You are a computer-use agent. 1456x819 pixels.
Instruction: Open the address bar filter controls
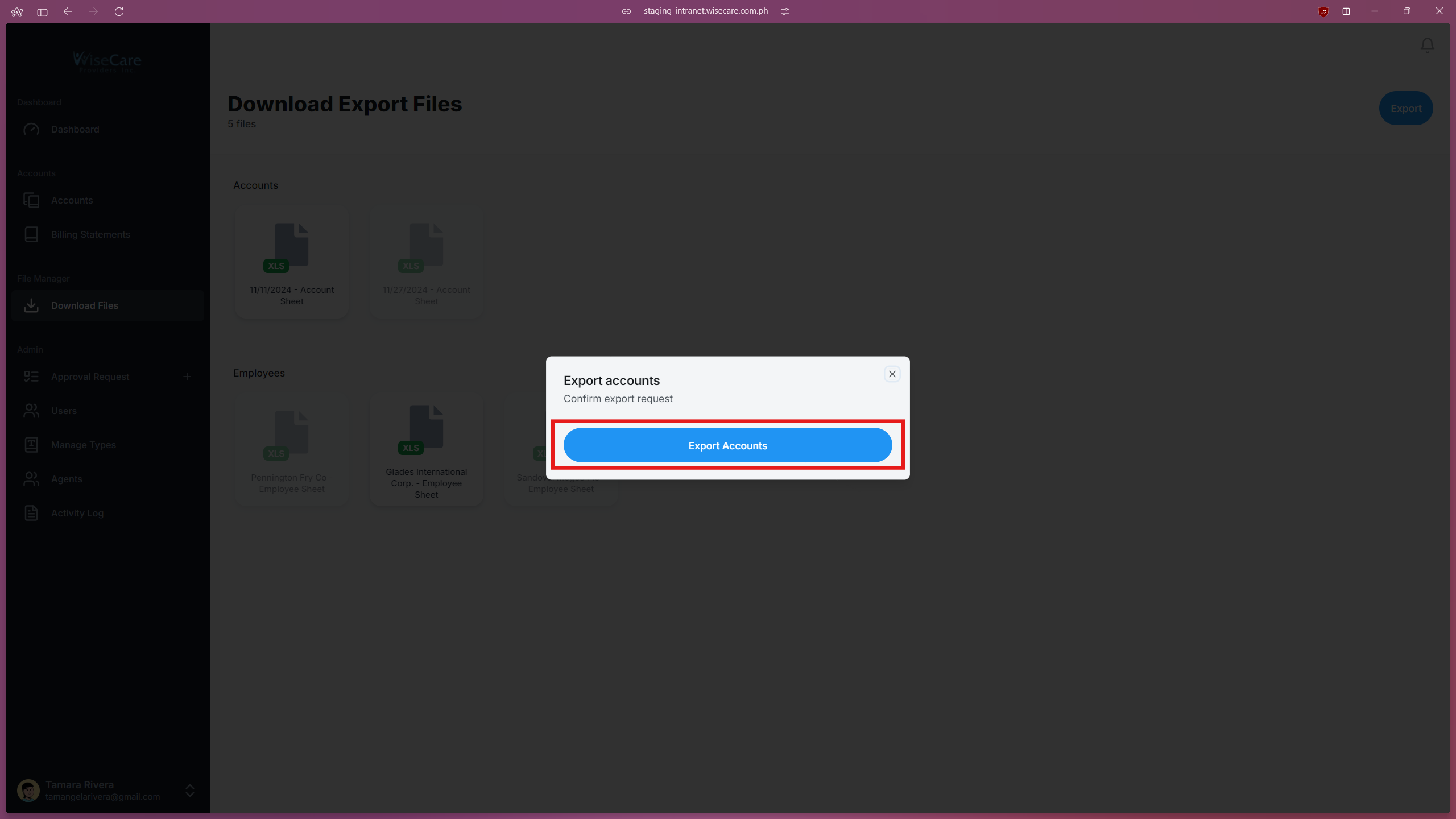(785, 11)
